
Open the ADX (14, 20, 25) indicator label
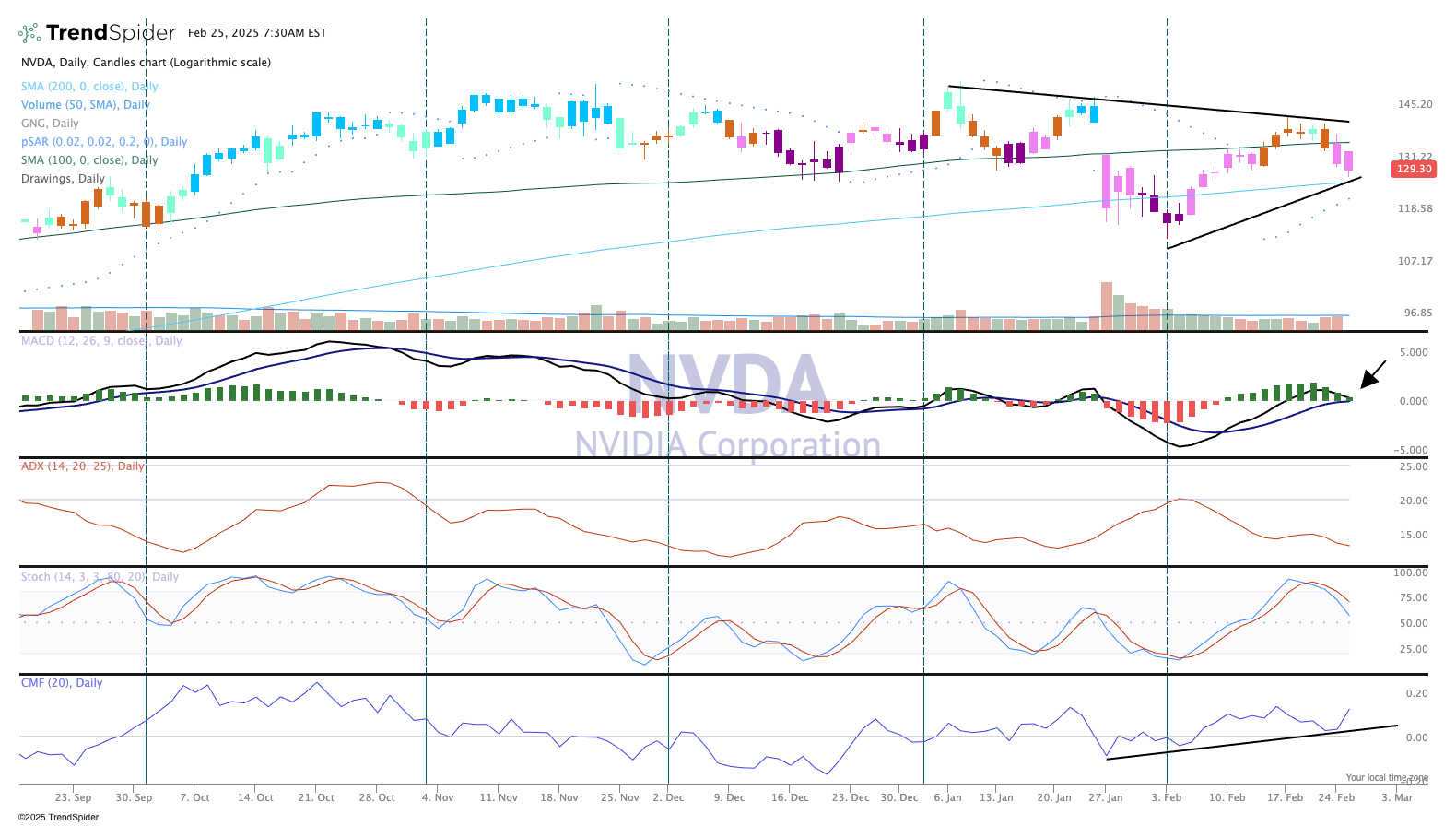(82, 466)
